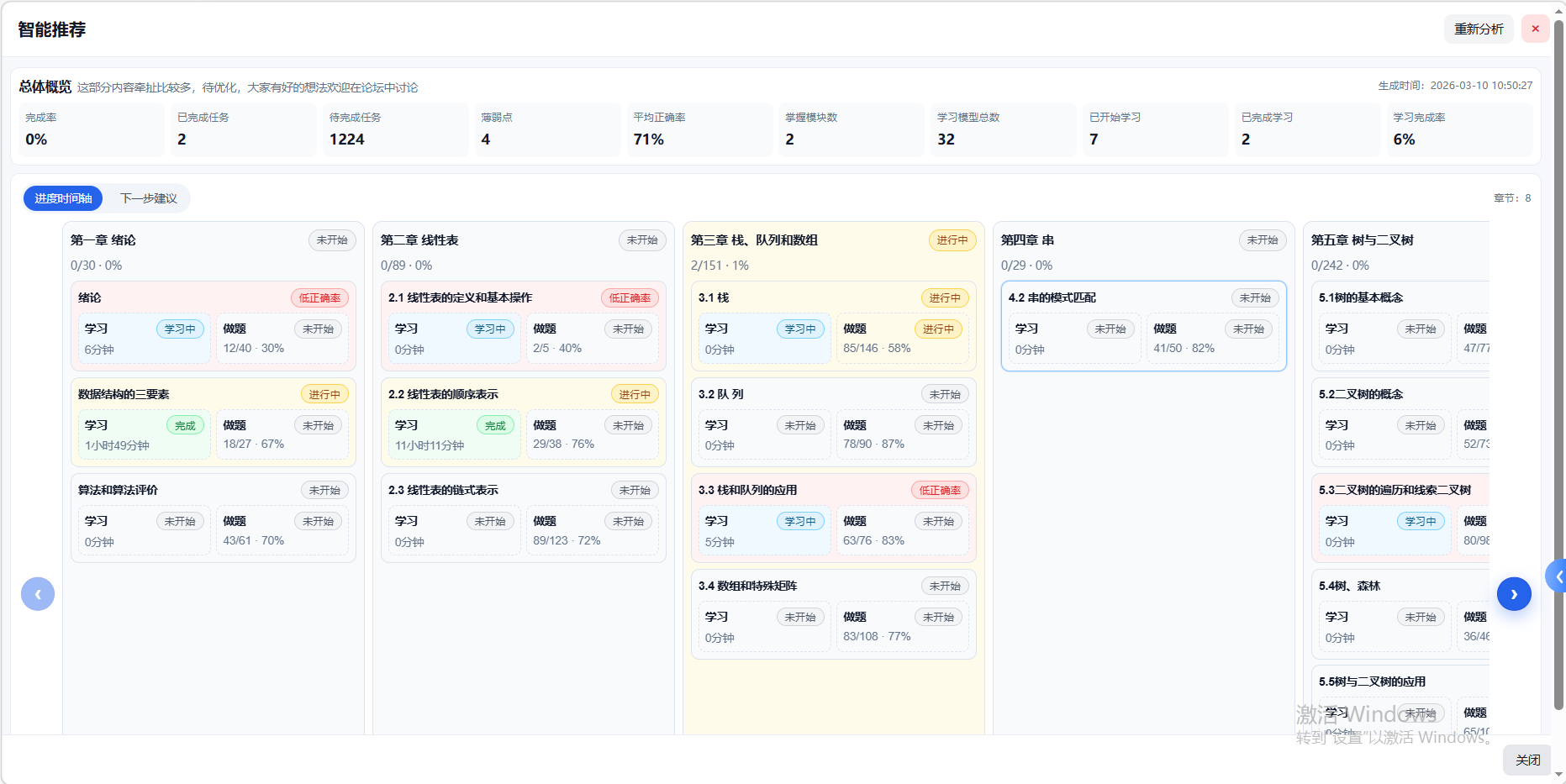Open 3.2 队列 section

pyautogui.click(x=833, y=422)
